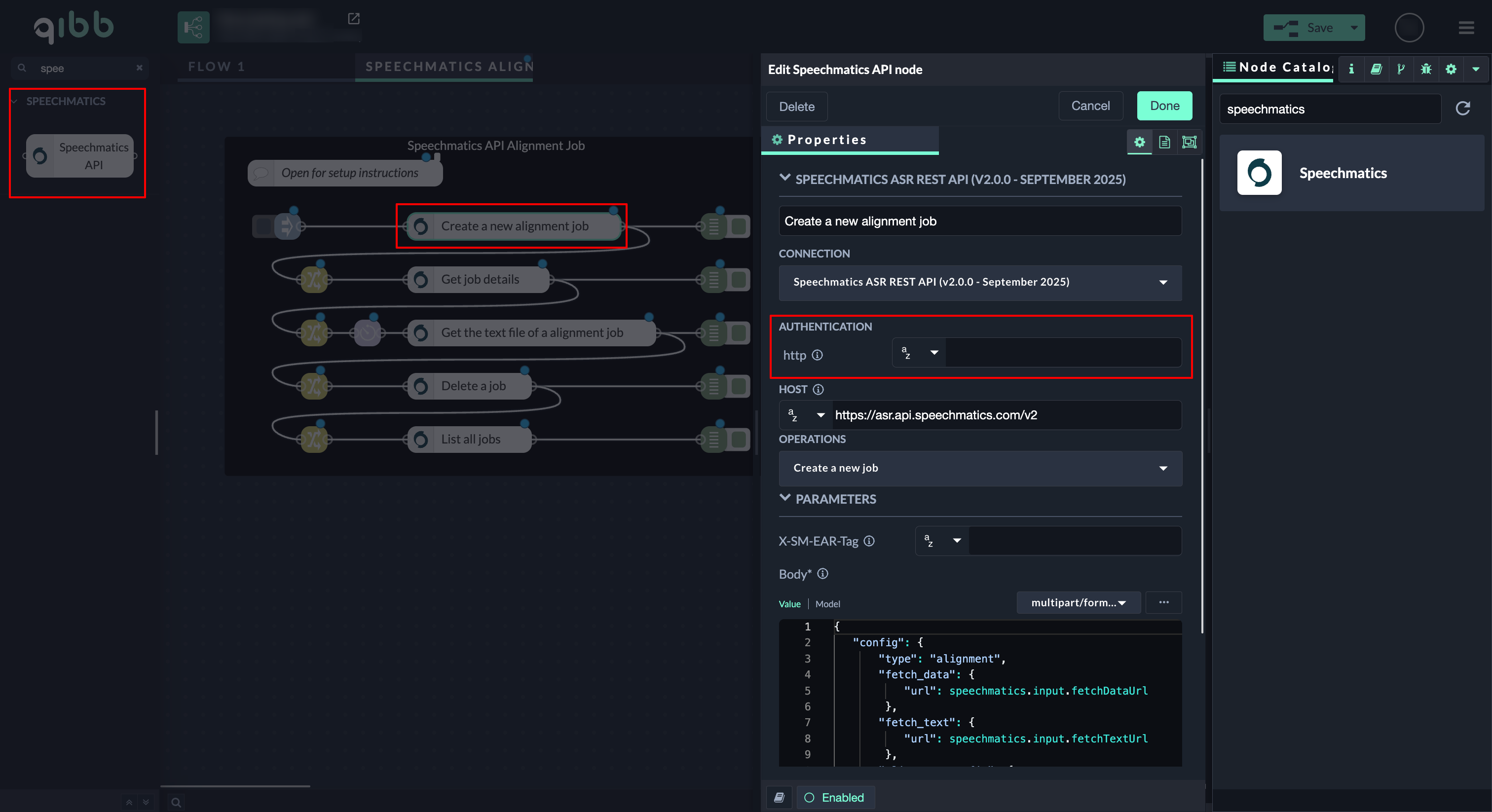Open the hamburger main menu

click(x=1466, y=28)
